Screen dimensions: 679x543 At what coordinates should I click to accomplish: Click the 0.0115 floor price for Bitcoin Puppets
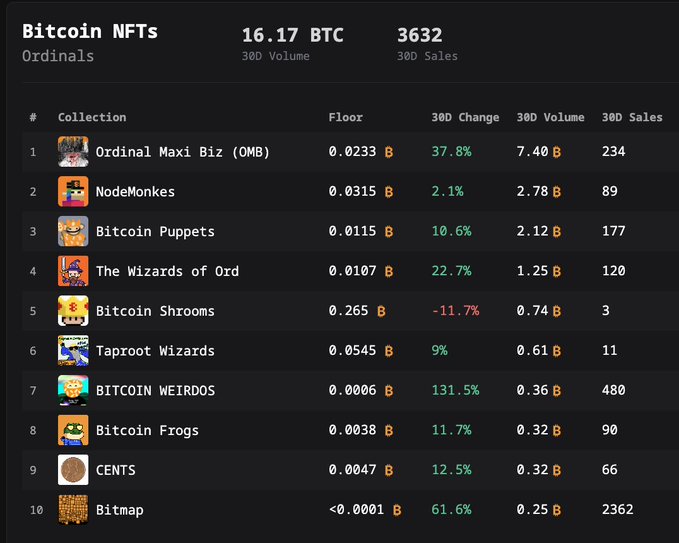tap(352, 231)
